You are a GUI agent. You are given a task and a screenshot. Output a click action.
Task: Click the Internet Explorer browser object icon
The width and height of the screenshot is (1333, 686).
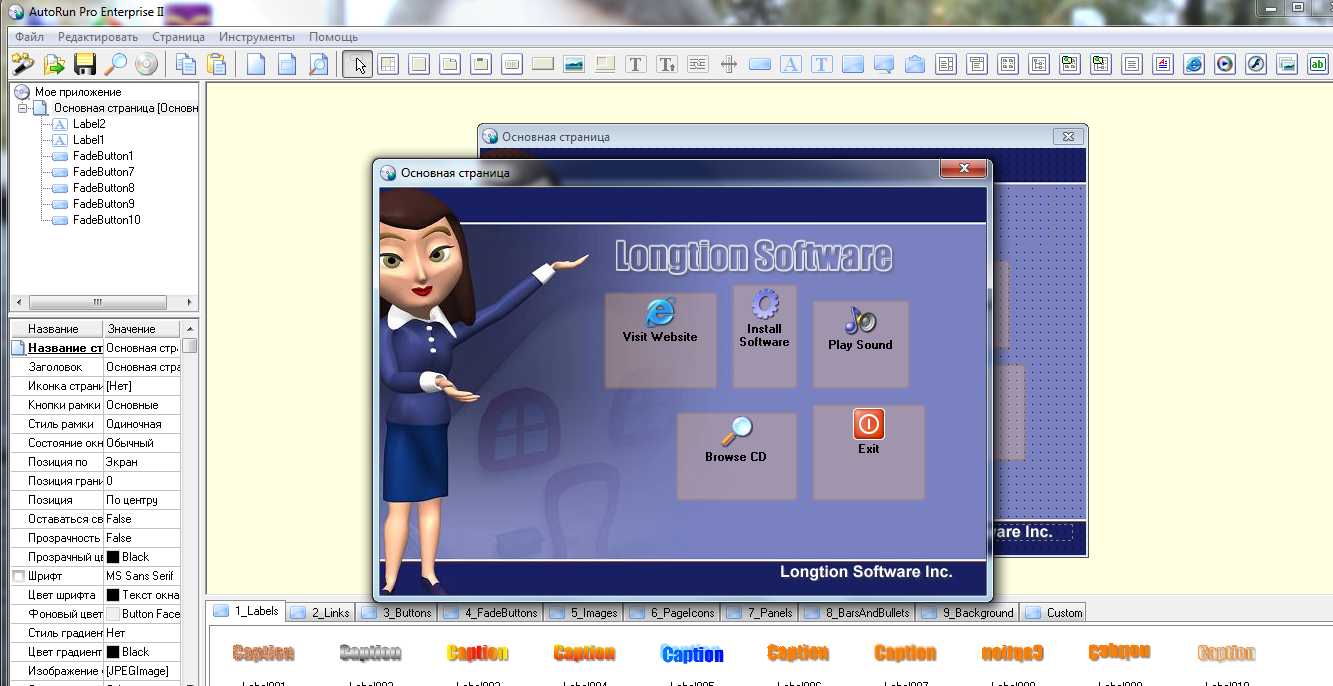tap(1193, 63)
